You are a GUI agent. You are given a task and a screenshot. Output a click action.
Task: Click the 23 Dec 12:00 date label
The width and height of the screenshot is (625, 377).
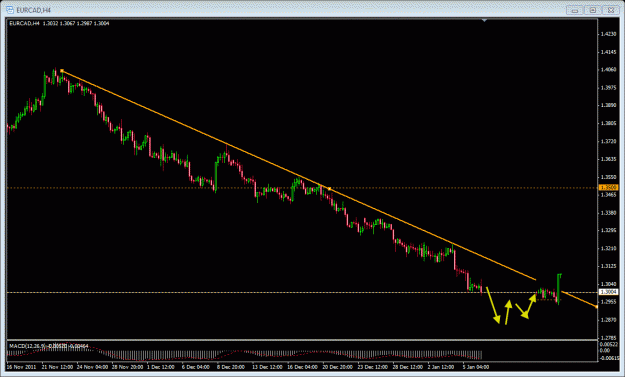point(373,367)
